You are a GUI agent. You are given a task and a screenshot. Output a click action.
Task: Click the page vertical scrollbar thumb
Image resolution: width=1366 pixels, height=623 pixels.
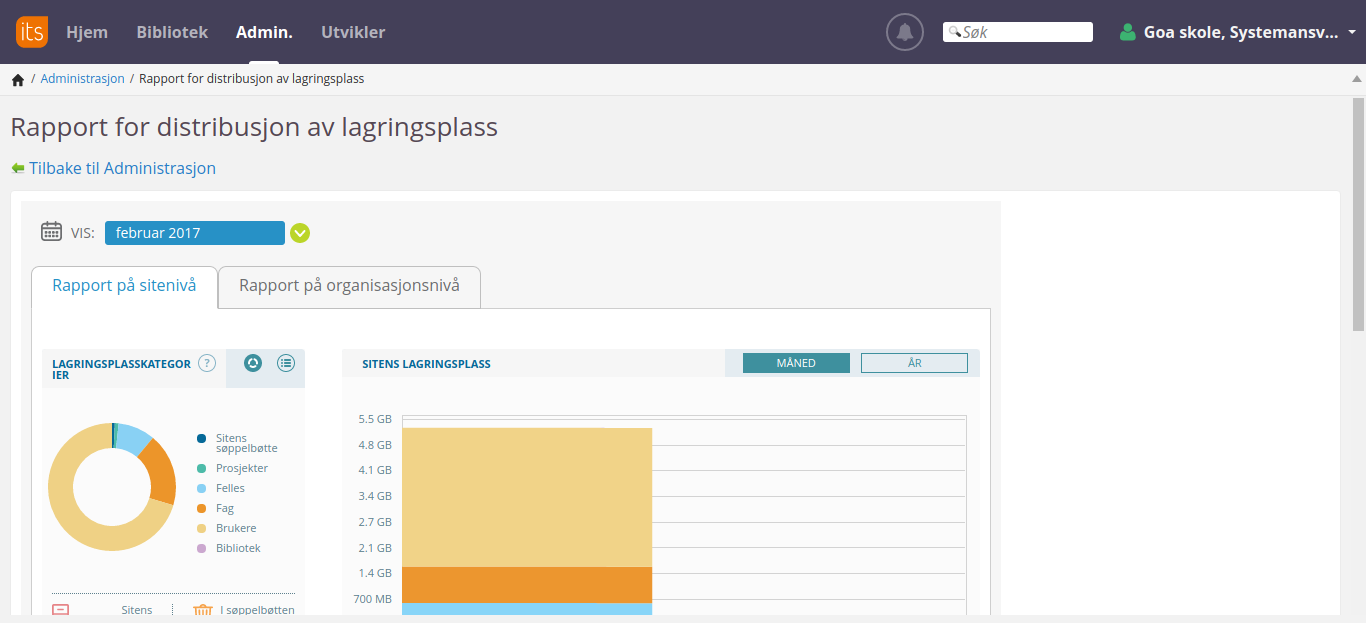[1358, 214]
